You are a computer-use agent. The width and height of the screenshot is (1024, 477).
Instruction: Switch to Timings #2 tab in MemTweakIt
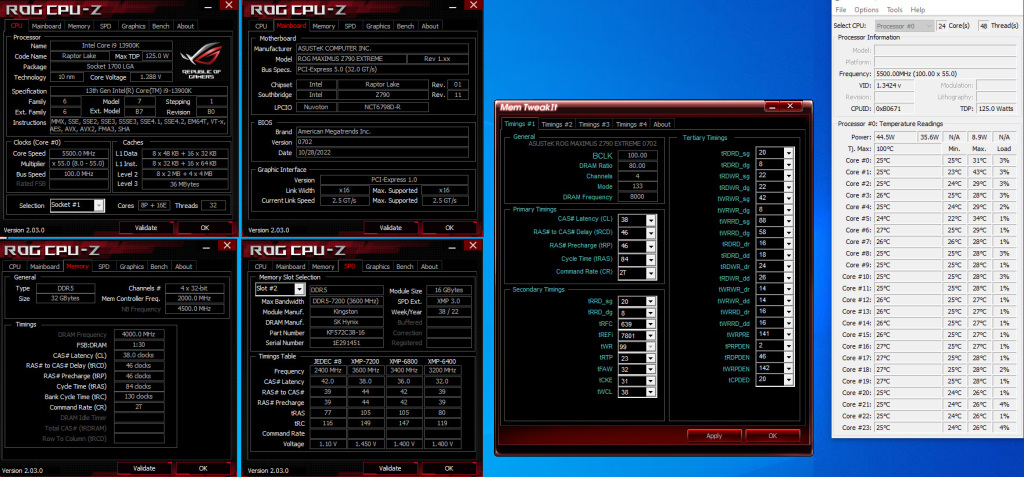tap(556, 124)
